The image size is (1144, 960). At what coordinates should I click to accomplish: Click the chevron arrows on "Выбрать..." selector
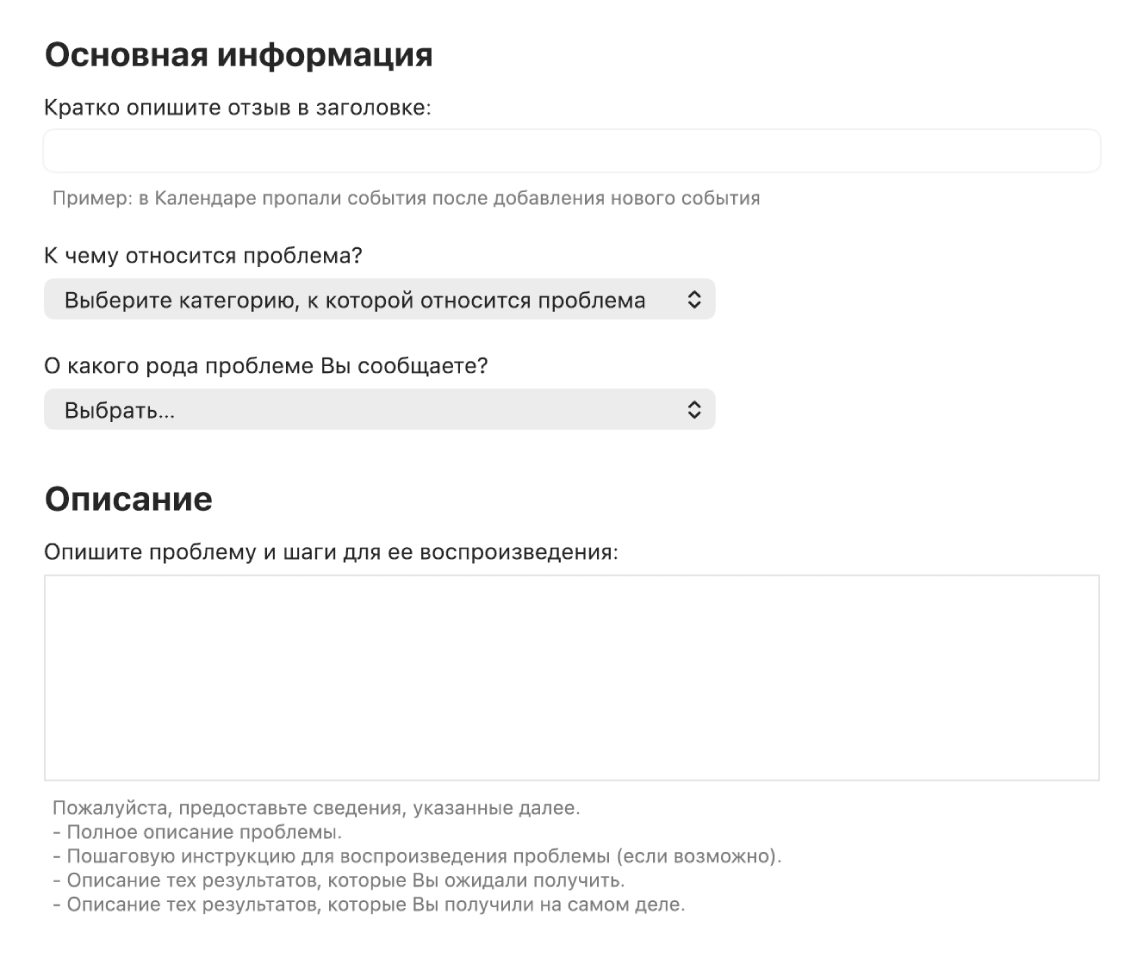[695, 410]
